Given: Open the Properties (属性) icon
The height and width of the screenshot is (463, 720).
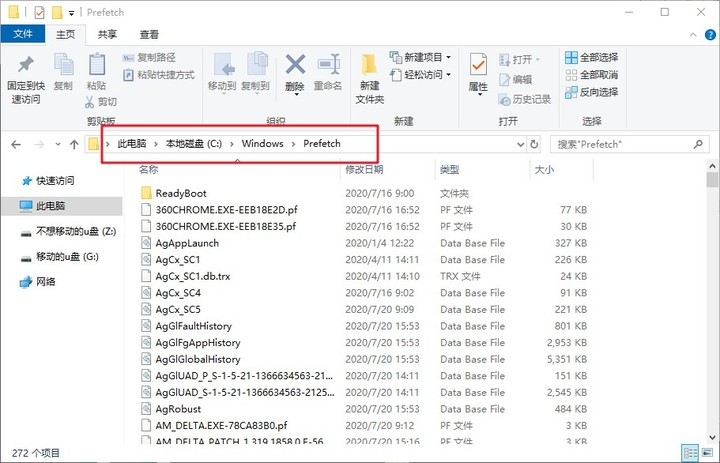Looking at the screenshot, I should (478, 65).
